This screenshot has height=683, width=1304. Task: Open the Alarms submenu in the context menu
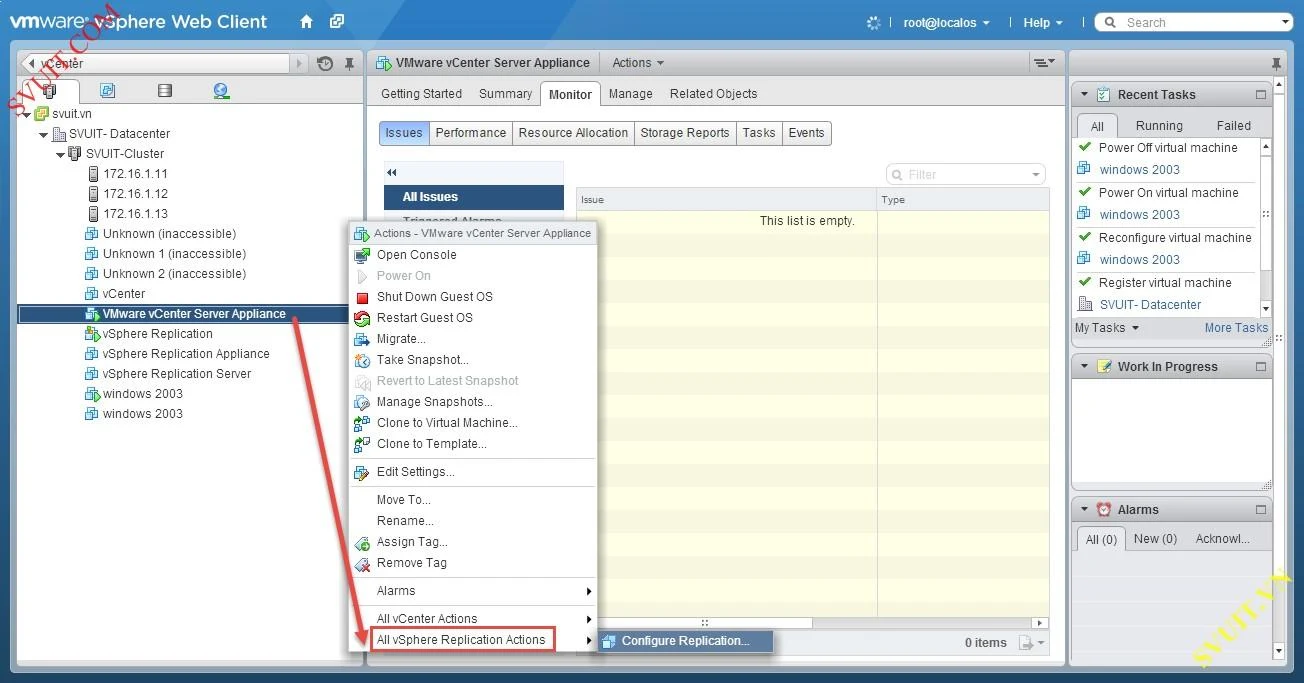coord(472,591)
